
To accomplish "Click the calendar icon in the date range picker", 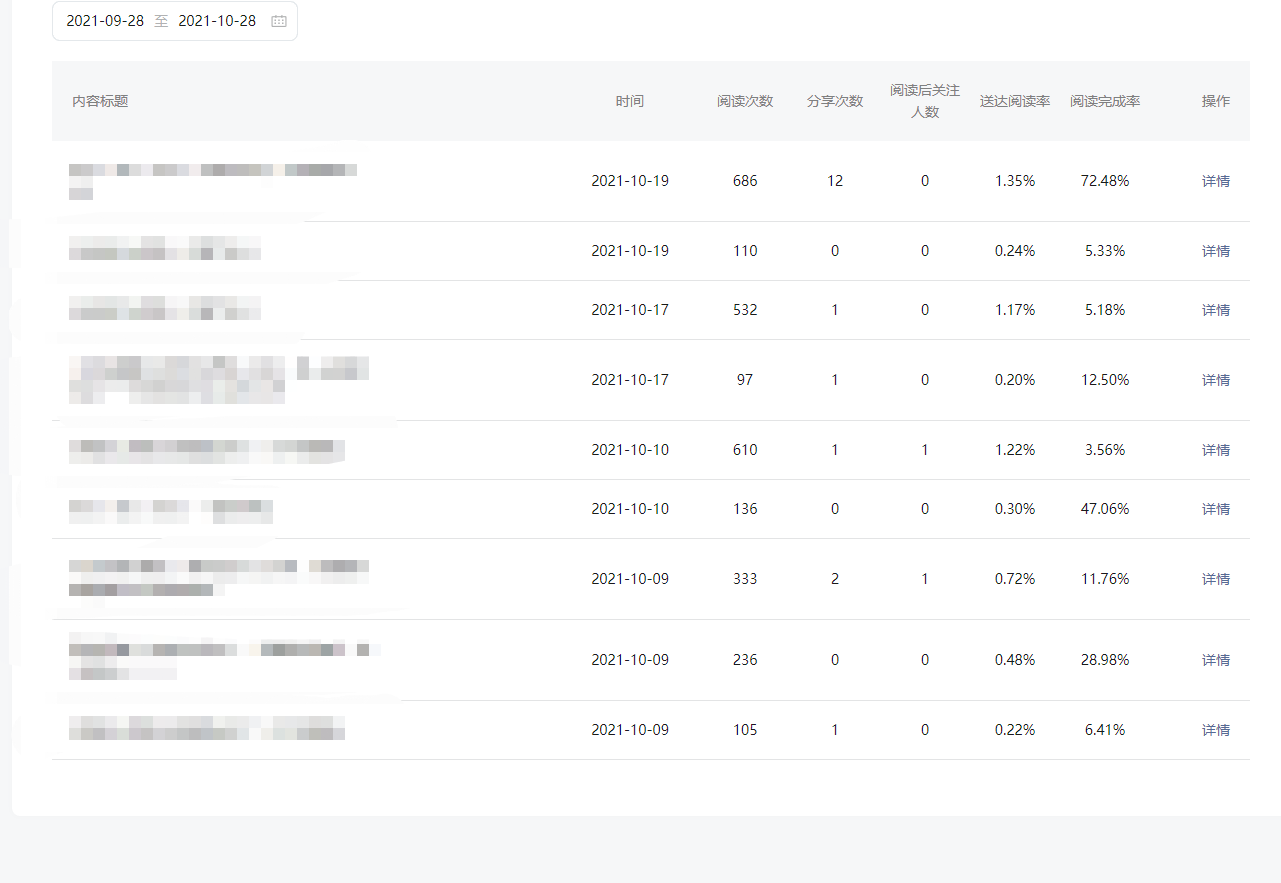I will pos(279,21).
